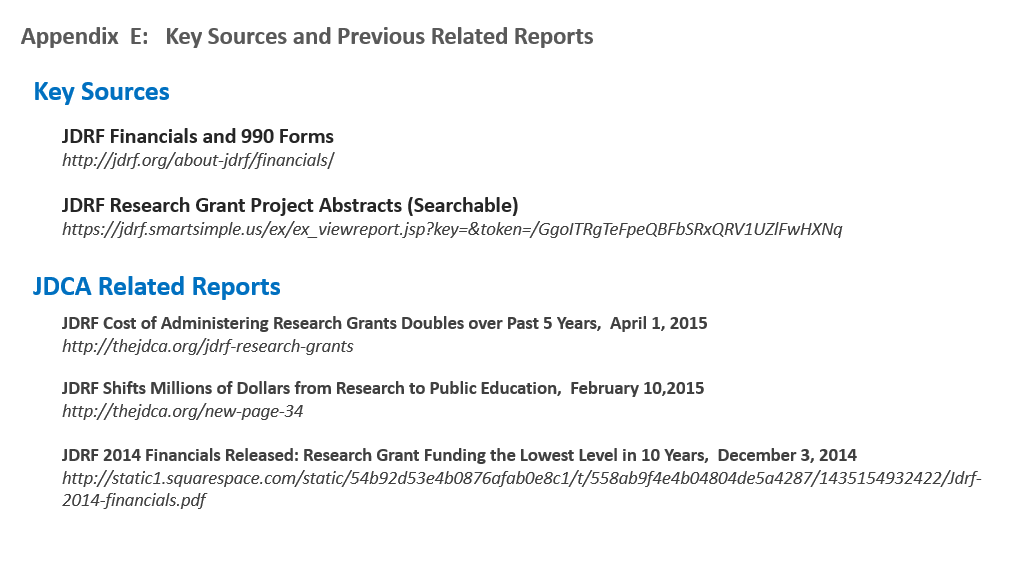Select 'JDRF Shifts Millions of Dollars' report title

383,389
